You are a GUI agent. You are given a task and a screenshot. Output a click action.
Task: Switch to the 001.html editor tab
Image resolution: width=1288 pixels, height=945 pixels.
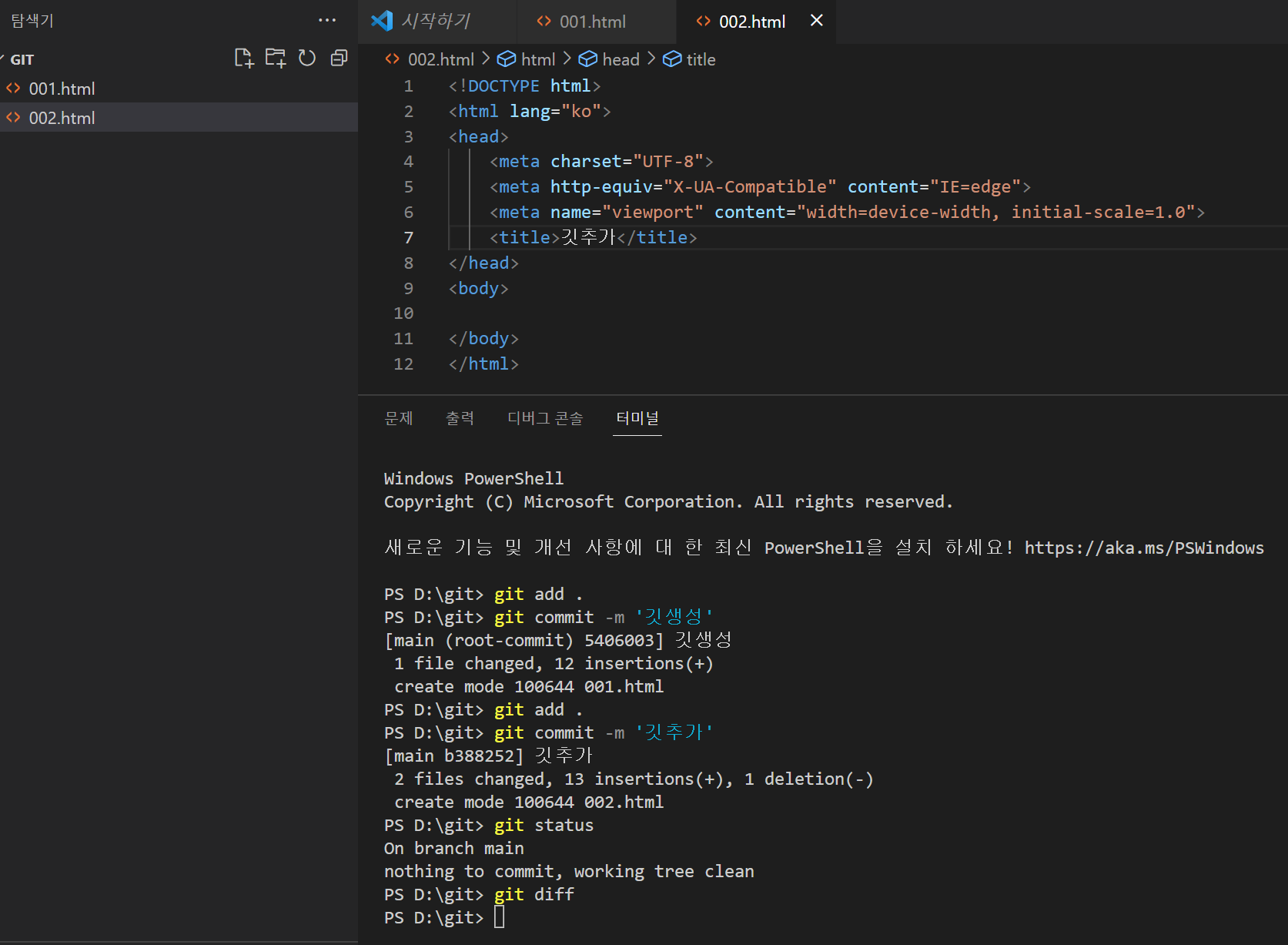coord(594,22)
